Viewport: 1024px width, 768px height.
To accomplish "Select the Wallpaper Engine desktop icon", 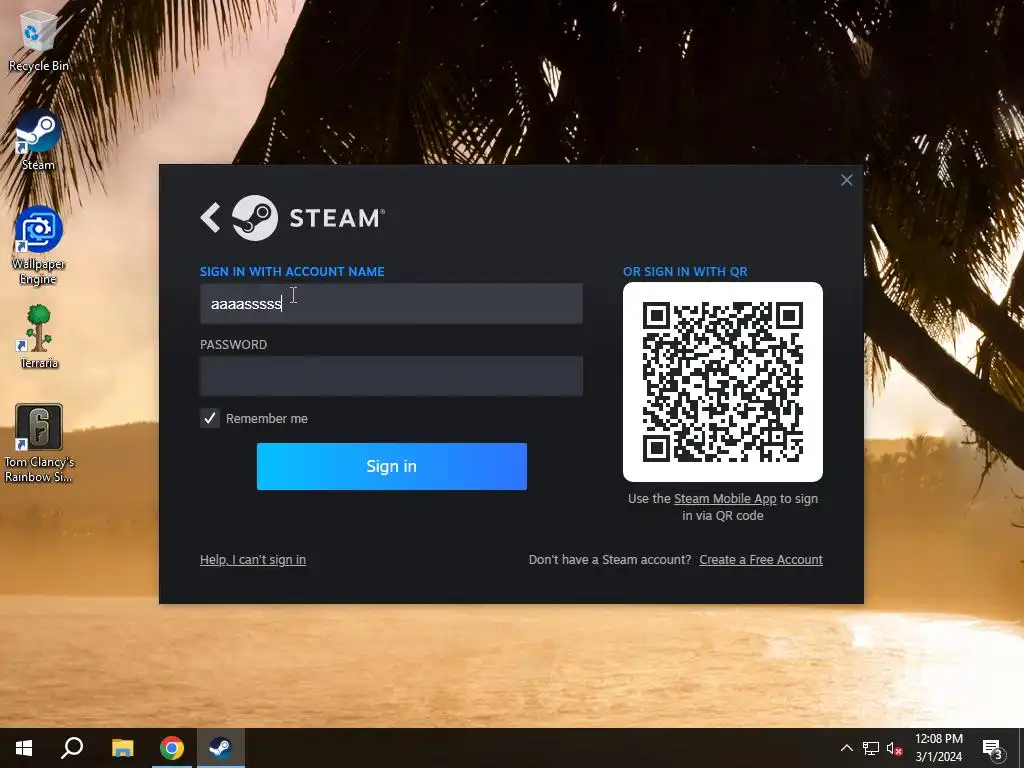I will click(x=39, y=246).
